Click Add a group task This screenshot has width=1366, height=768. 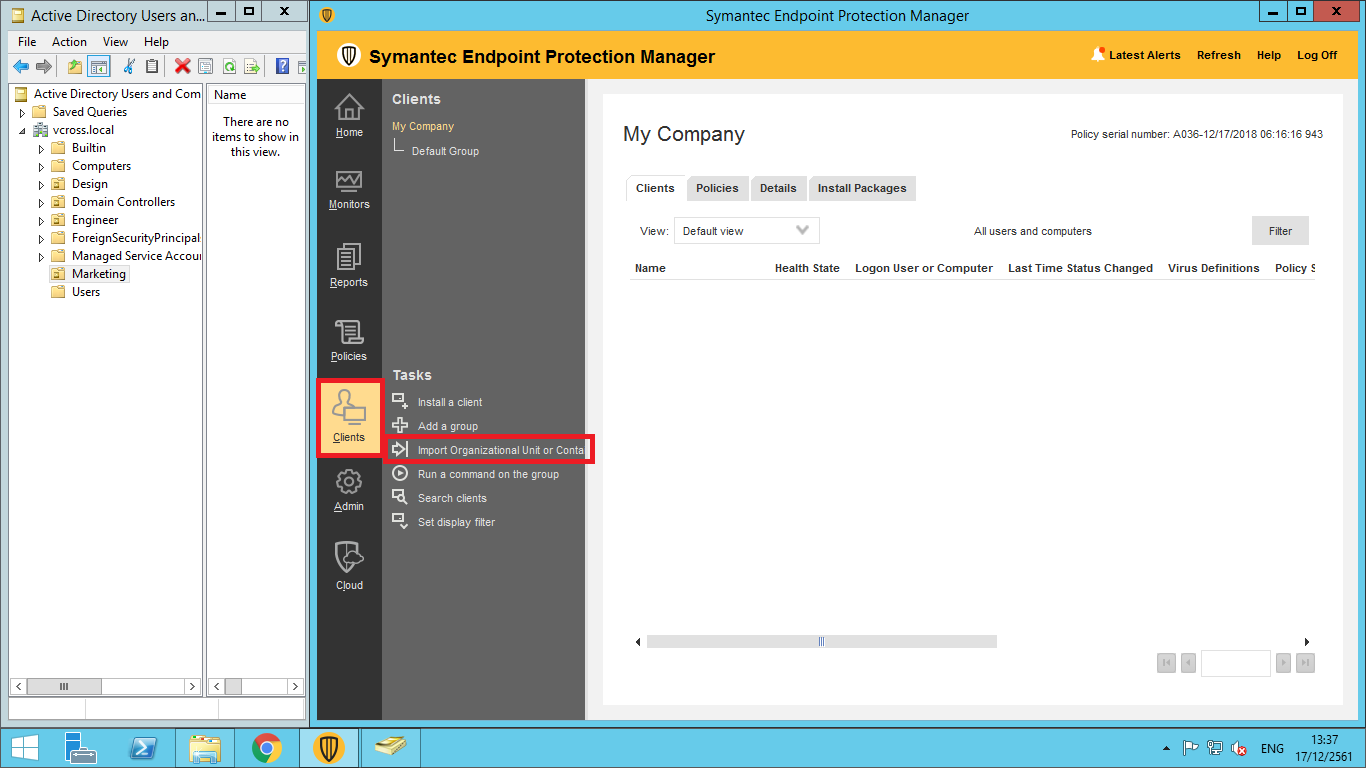coord(447,426)
